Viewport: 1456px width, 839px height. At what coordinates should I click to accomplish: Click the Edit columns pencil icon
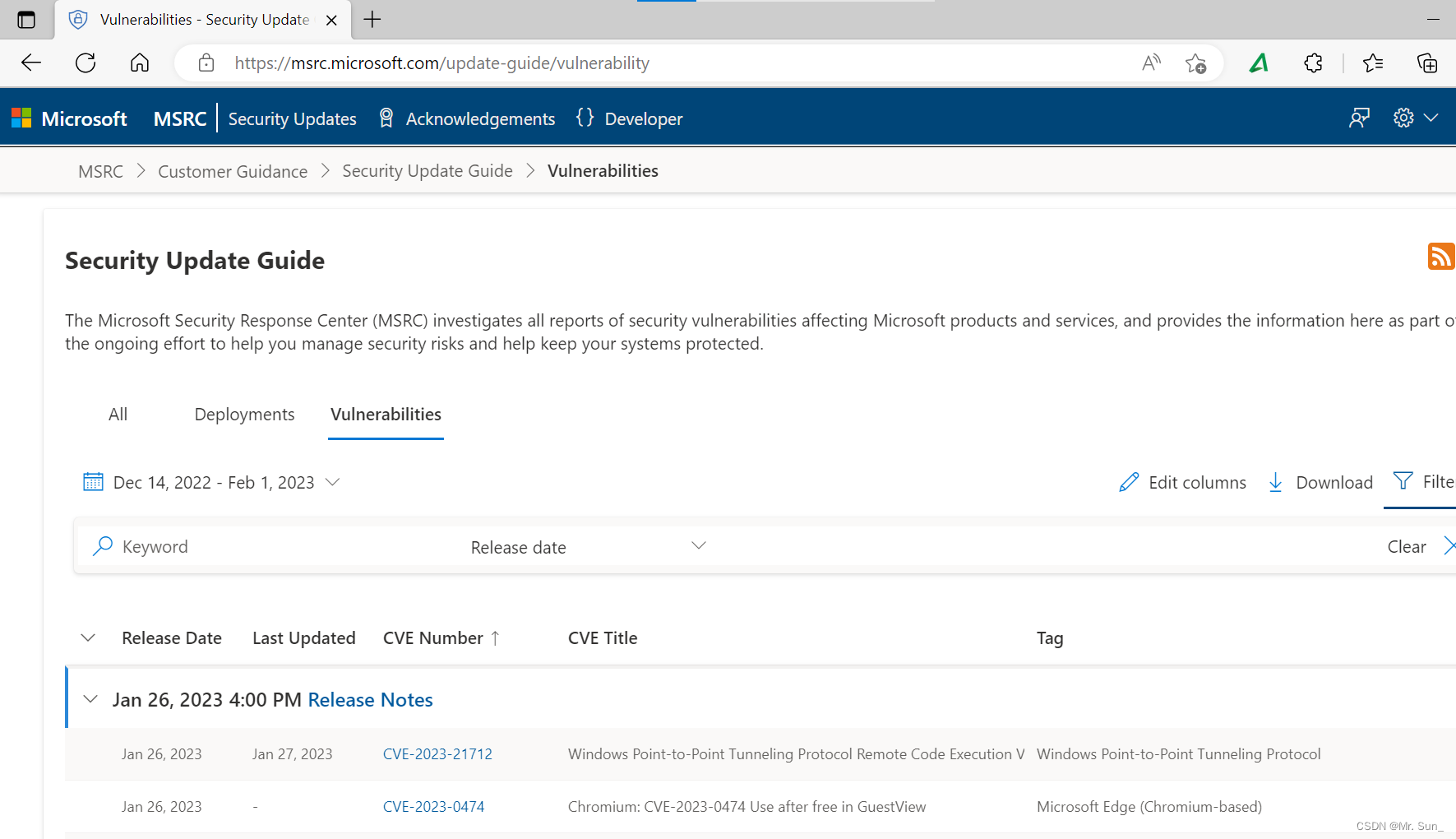click(x=1129, y=482)
